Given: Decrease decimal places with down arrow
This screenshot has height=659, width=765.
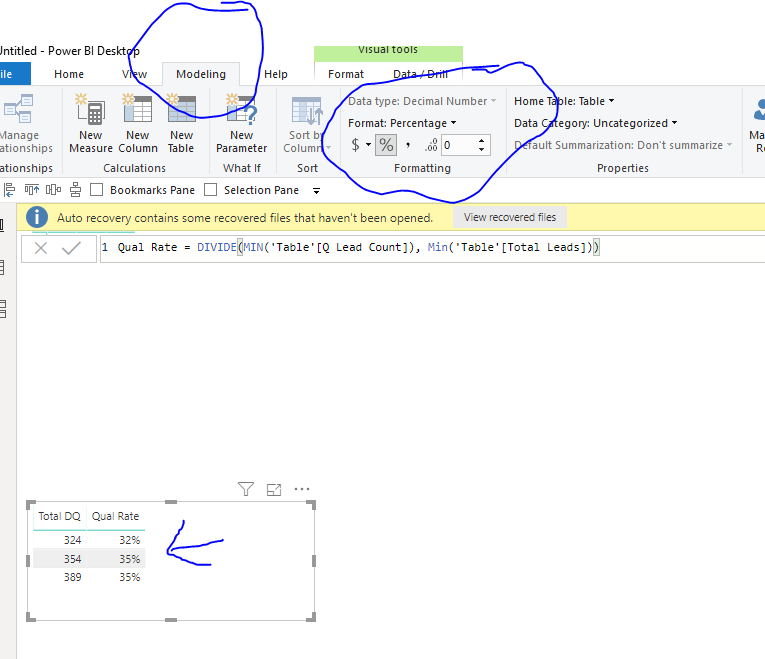Looking at the screenshot, I should coord(482,149).
